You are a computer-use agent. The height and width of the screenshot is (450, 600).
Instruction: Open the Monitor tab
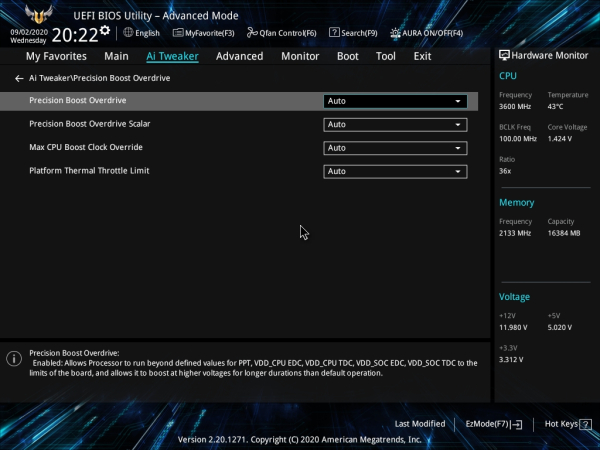click(x=300, y=56)
